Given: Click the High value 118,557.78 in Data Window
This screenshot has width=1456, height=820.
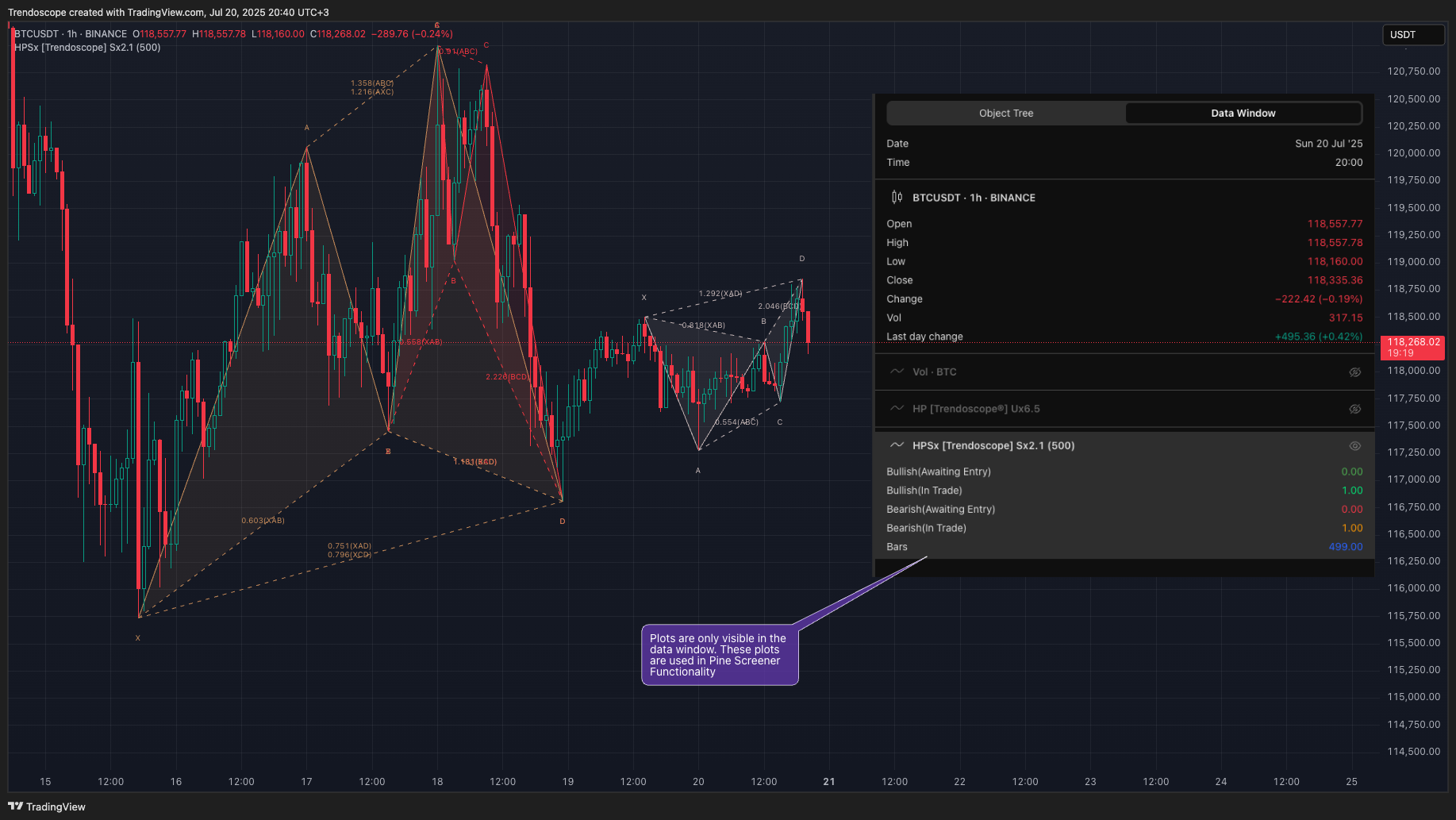Looking at the screenshot, I should pyautogui.click(x=1335, y=243).
